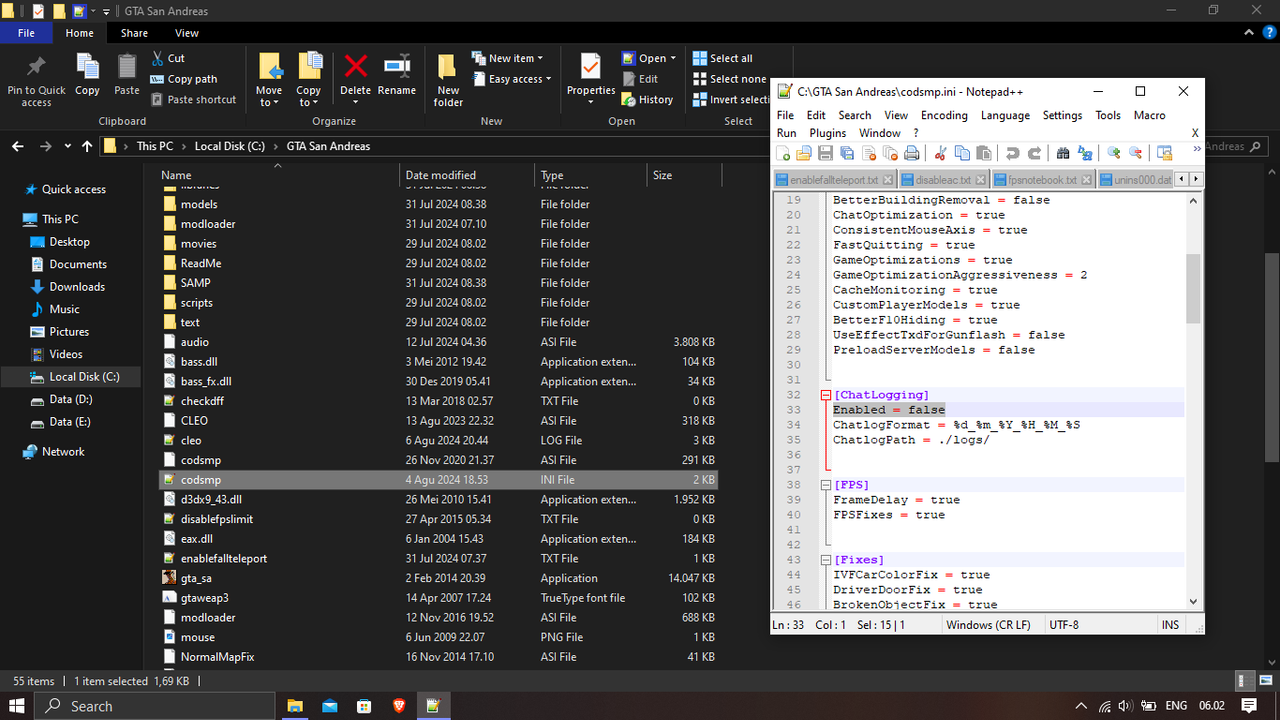This screenshot has height=720, width=1280.
Task: Collapse [Fixes] section fold marker
Action: pyautogui.click(x=826, y=560)
